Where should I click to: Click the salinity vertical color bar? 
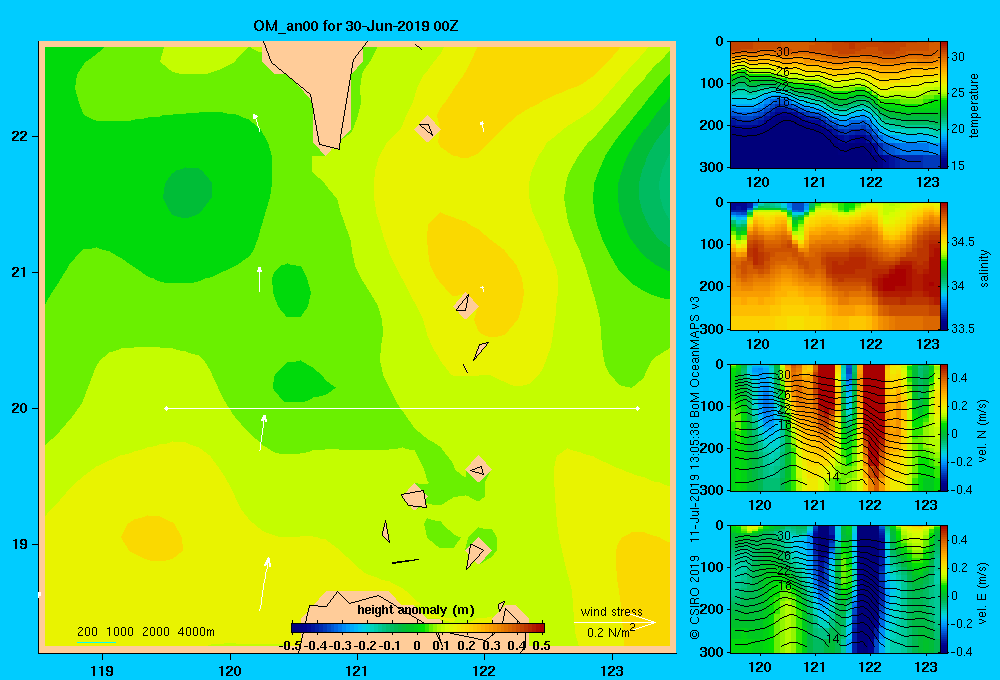[x=944, y=266]
